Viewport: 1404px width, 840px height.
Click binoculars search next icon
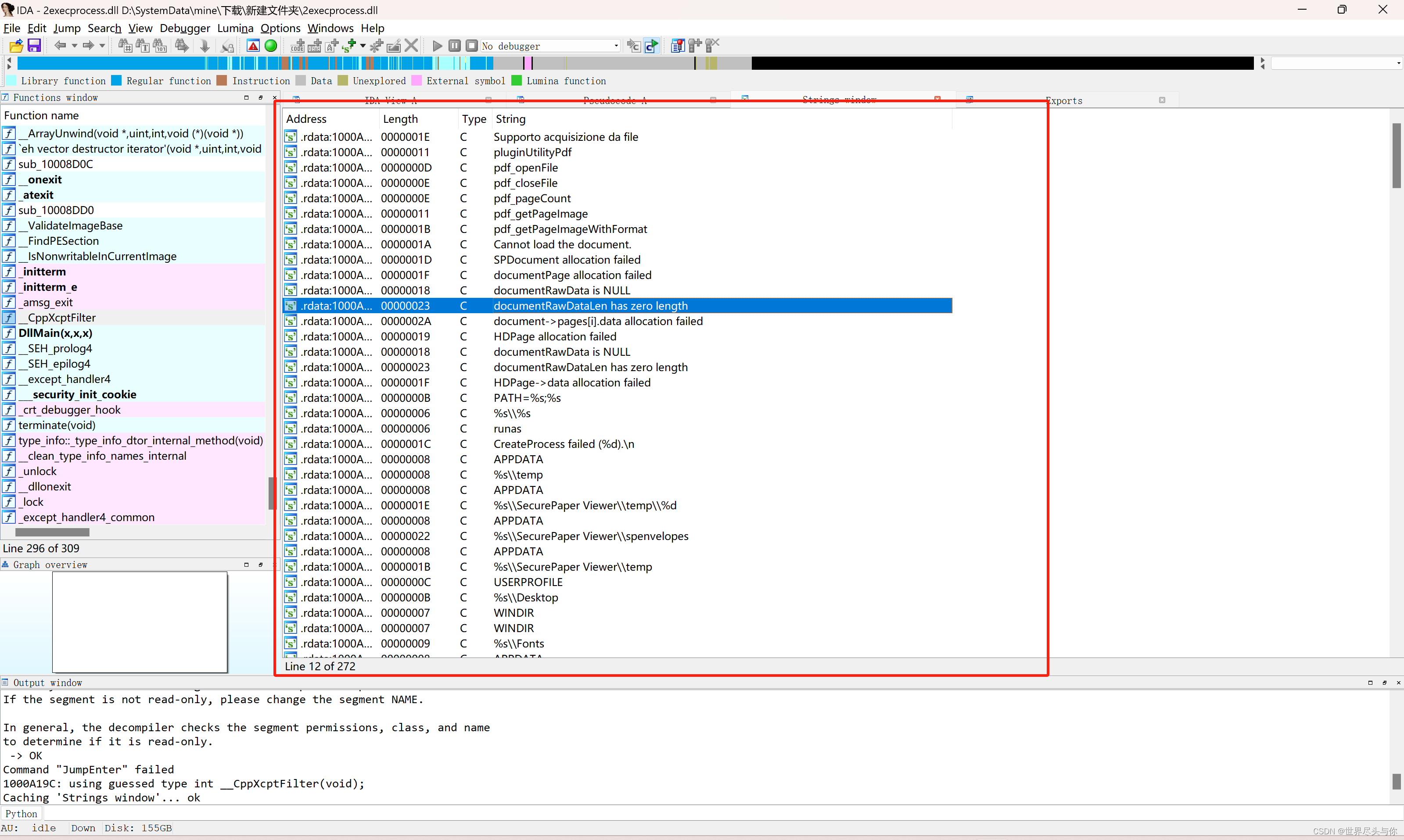(x=182, y=46)
